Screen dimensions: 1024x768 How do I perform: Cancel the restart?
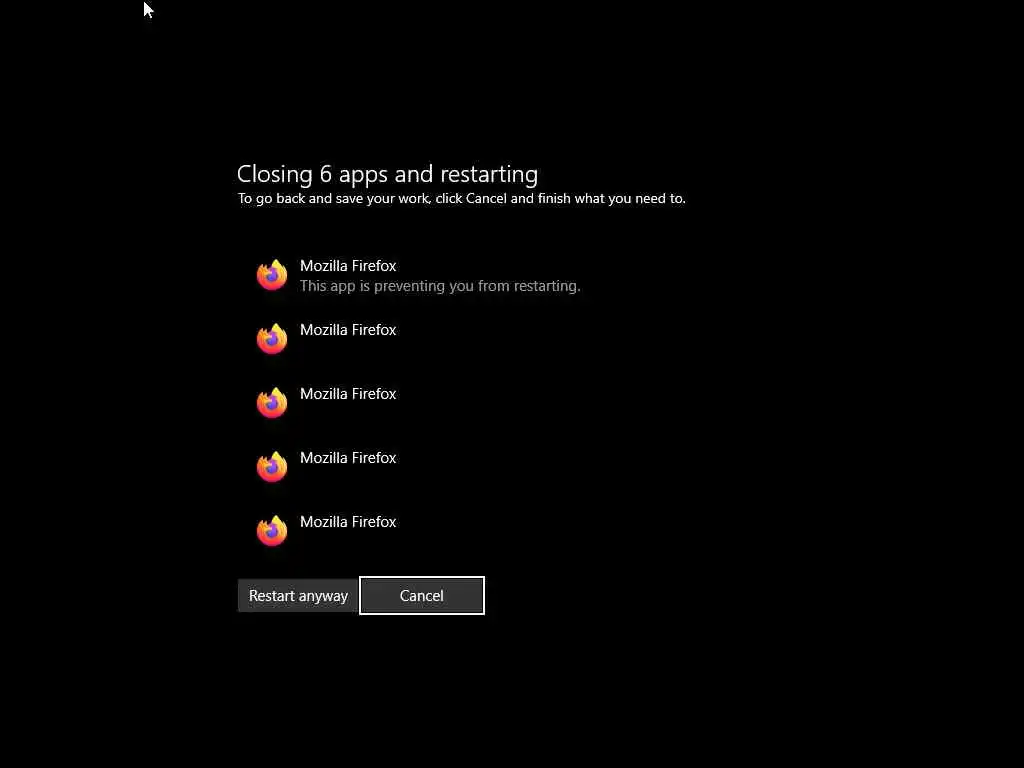click(x=422, y=596)
